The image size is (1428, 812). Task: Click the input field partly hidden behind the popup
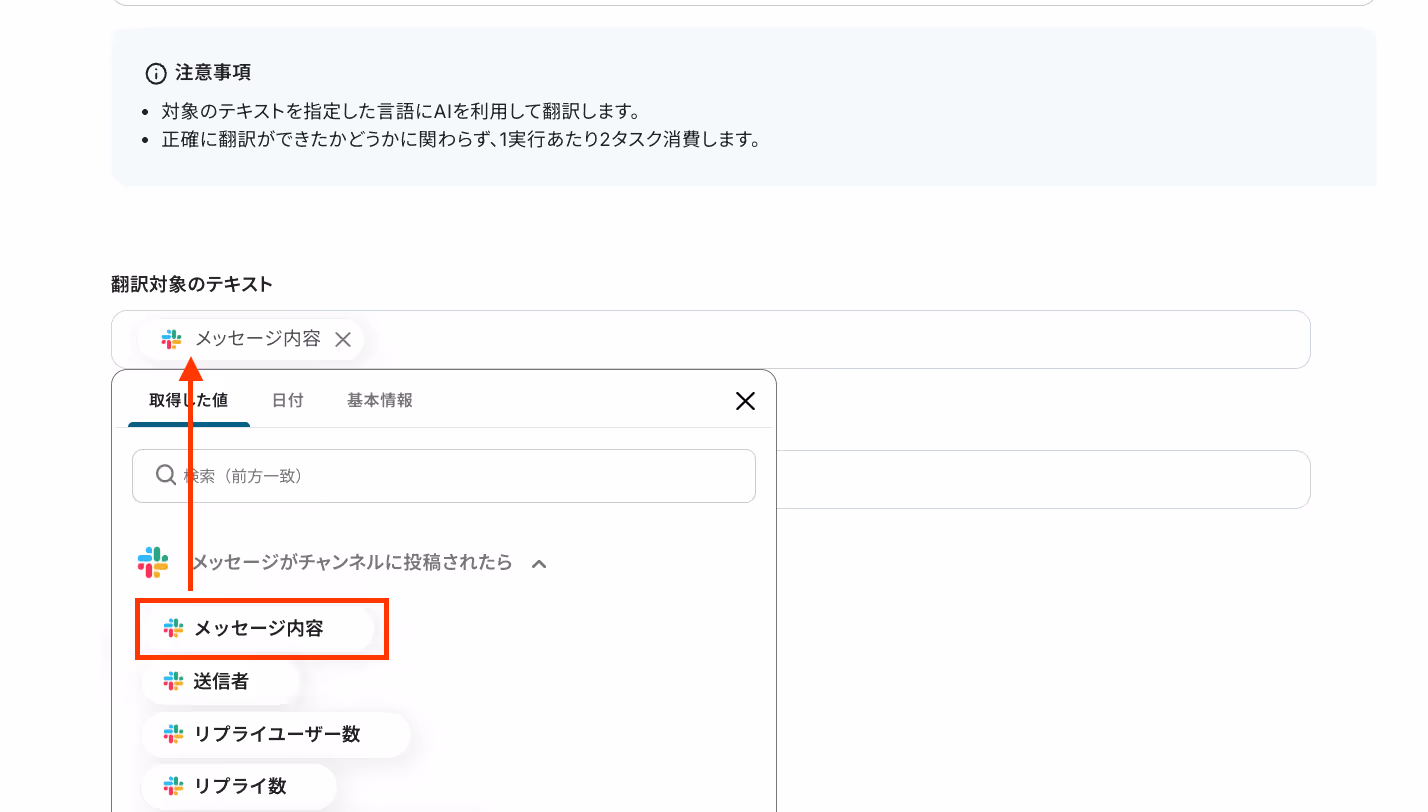point(1043,480)
